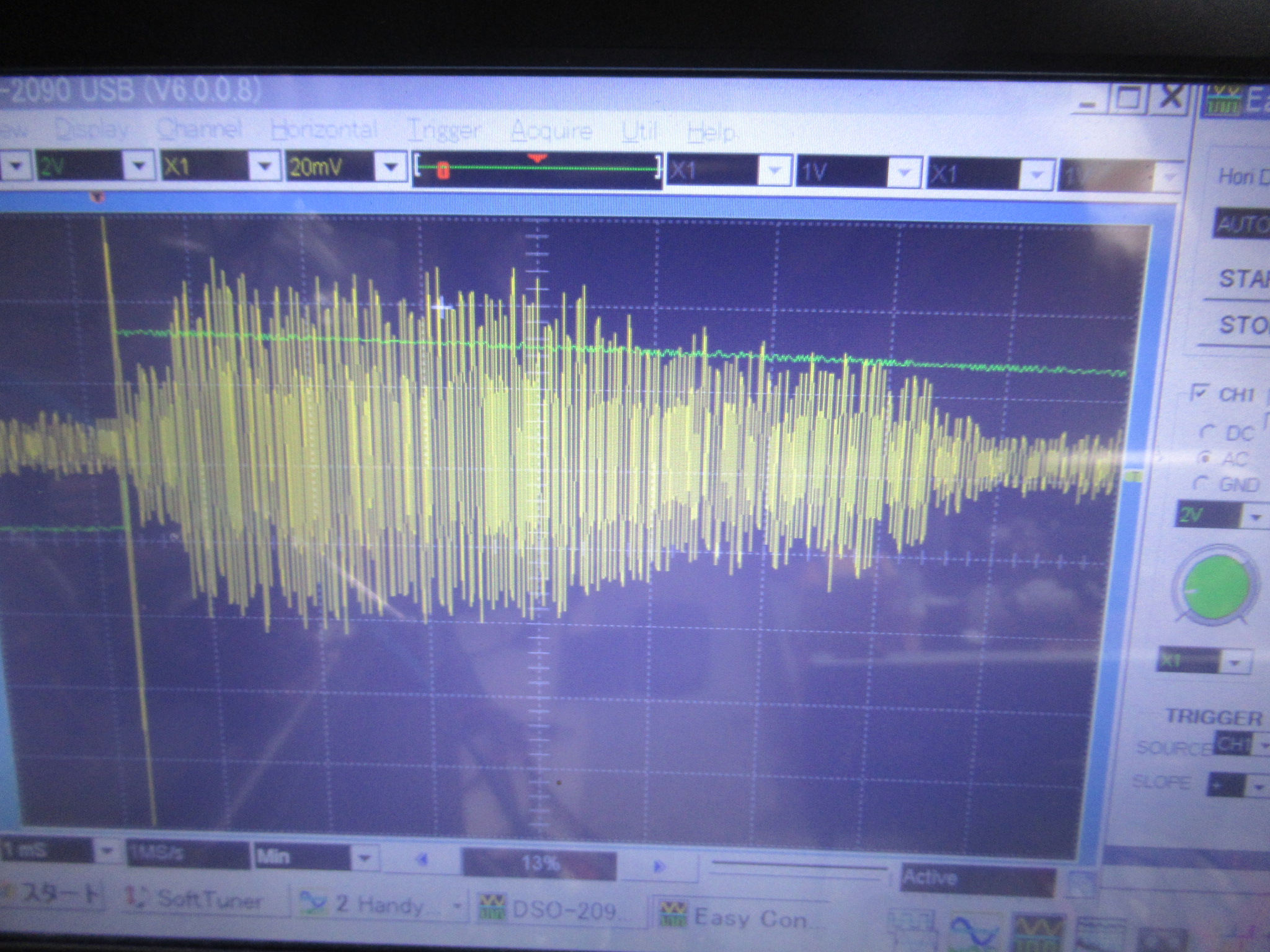This screenshot has height=952, width=1270.
Task: Click the red trigger position marker
Action: tap(536, 159)
